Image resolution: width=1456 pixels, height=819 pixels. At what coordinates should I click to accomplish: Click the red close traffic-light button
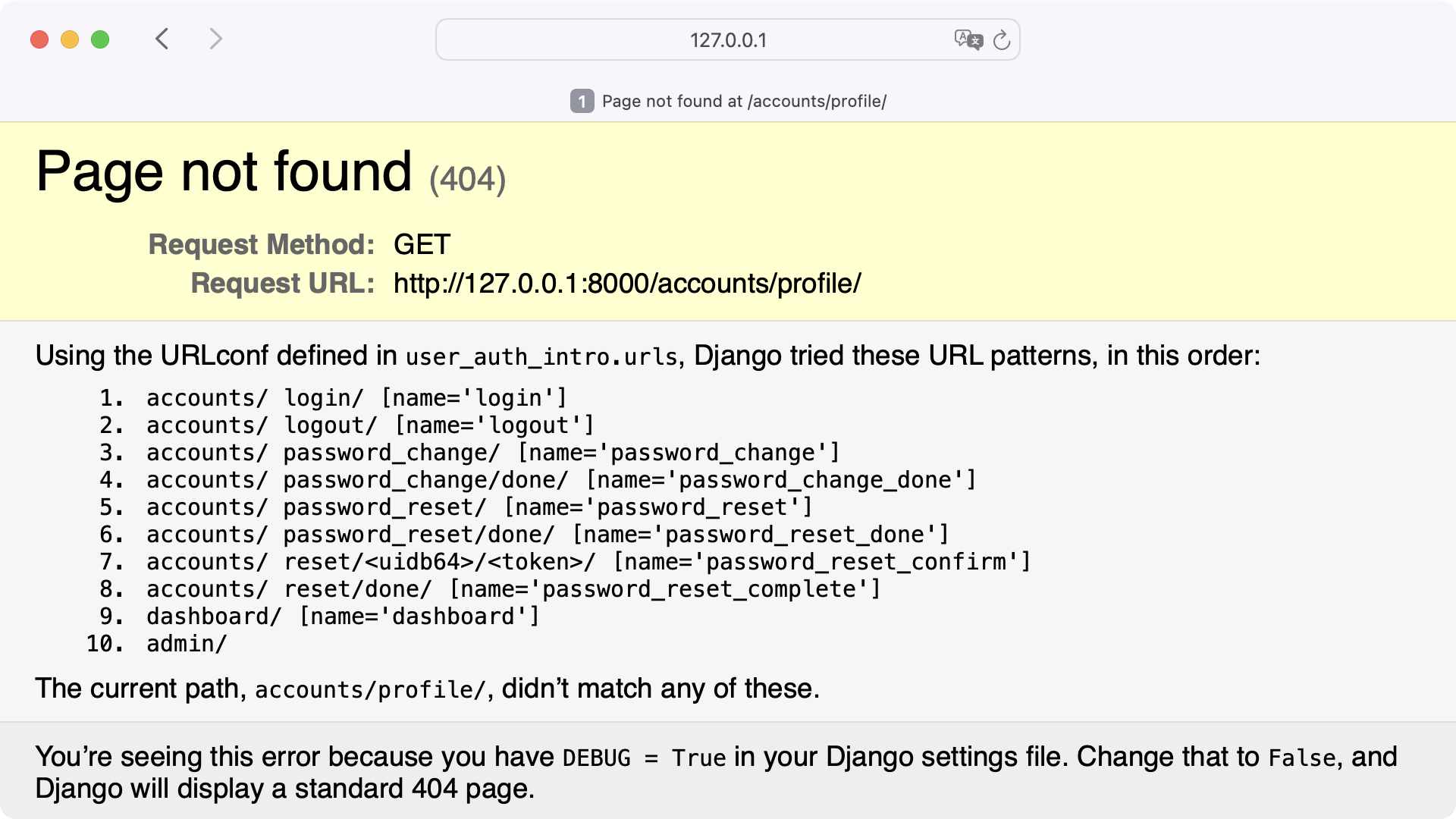(39, 39)
